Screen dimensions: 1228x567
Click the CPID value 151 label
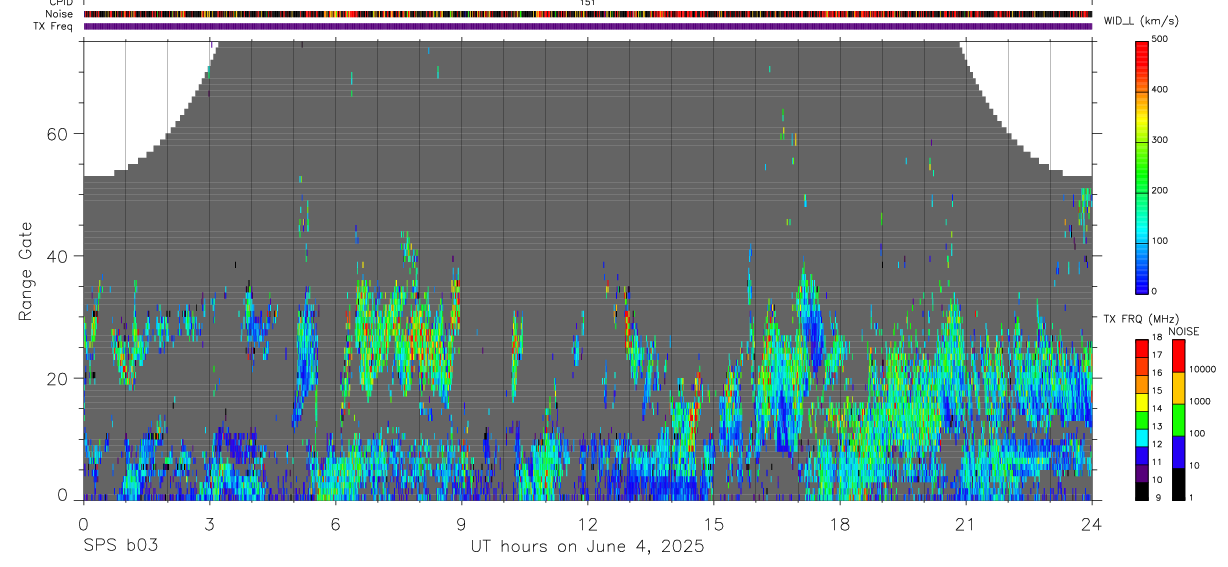[588, 3]
